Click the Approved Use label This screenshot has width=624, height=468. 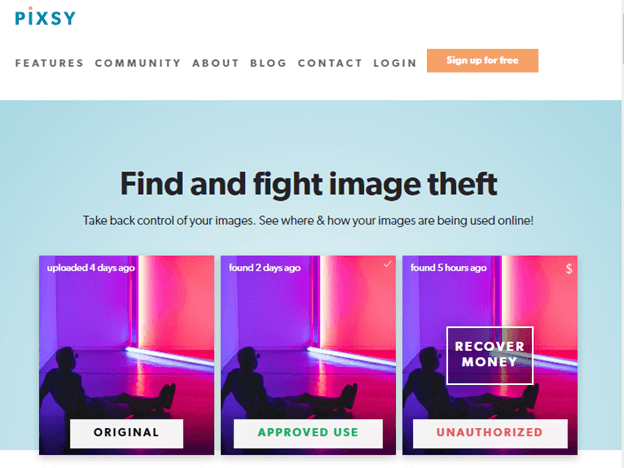(x=308, y=433)
